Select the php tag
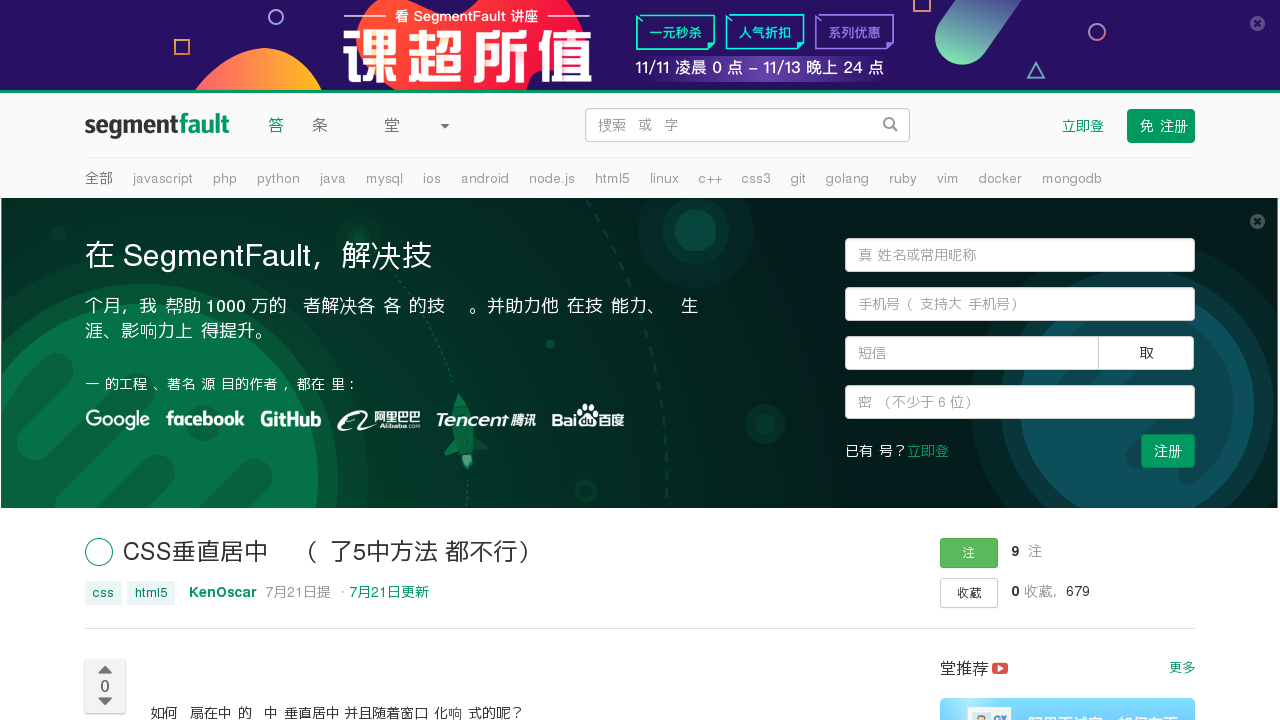 pyautogui.click(x=225, y=178)
